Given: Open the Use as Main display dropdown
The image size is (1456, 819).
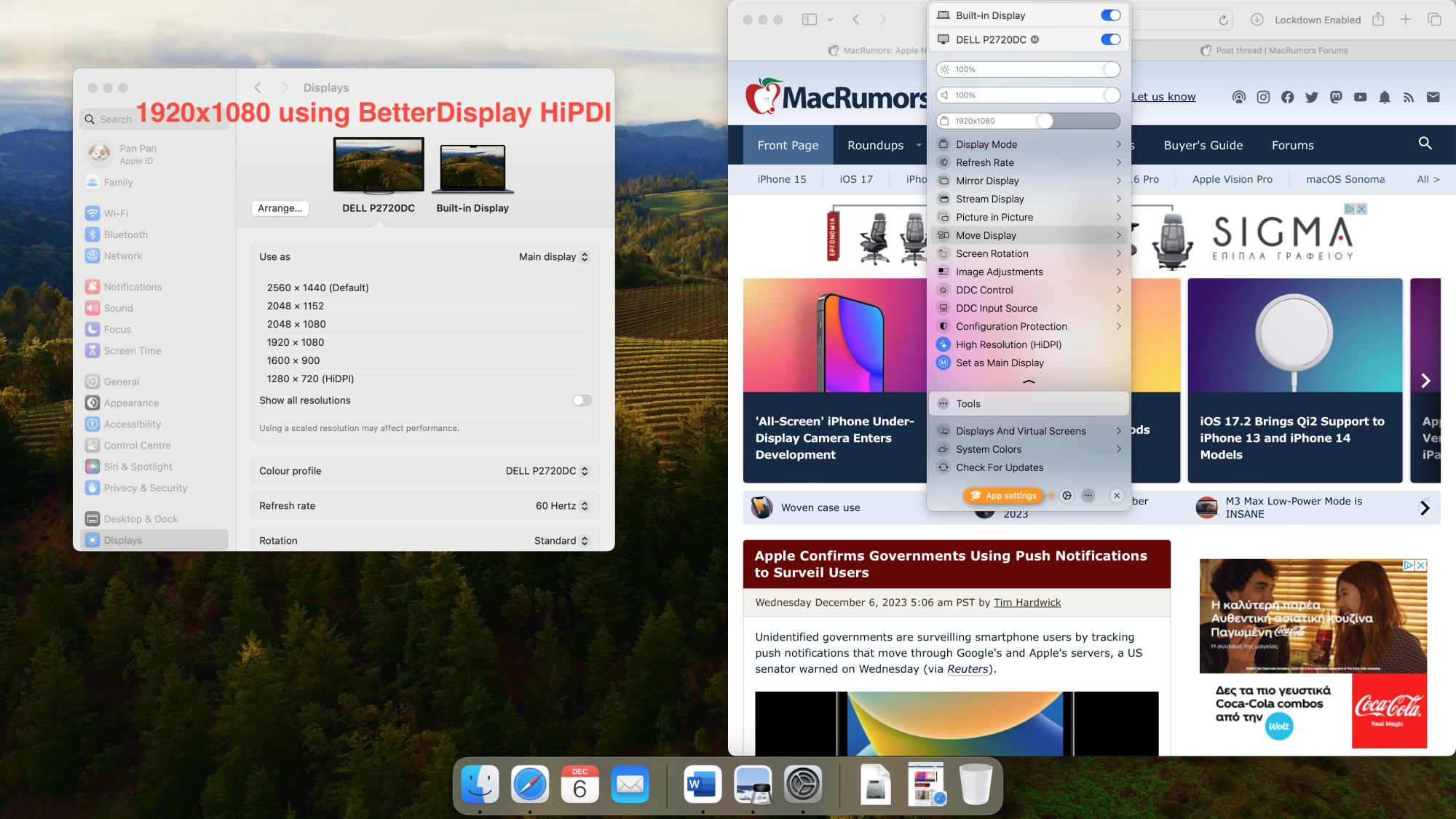Looking at the screenshot, I should click(x=553, y=257).
